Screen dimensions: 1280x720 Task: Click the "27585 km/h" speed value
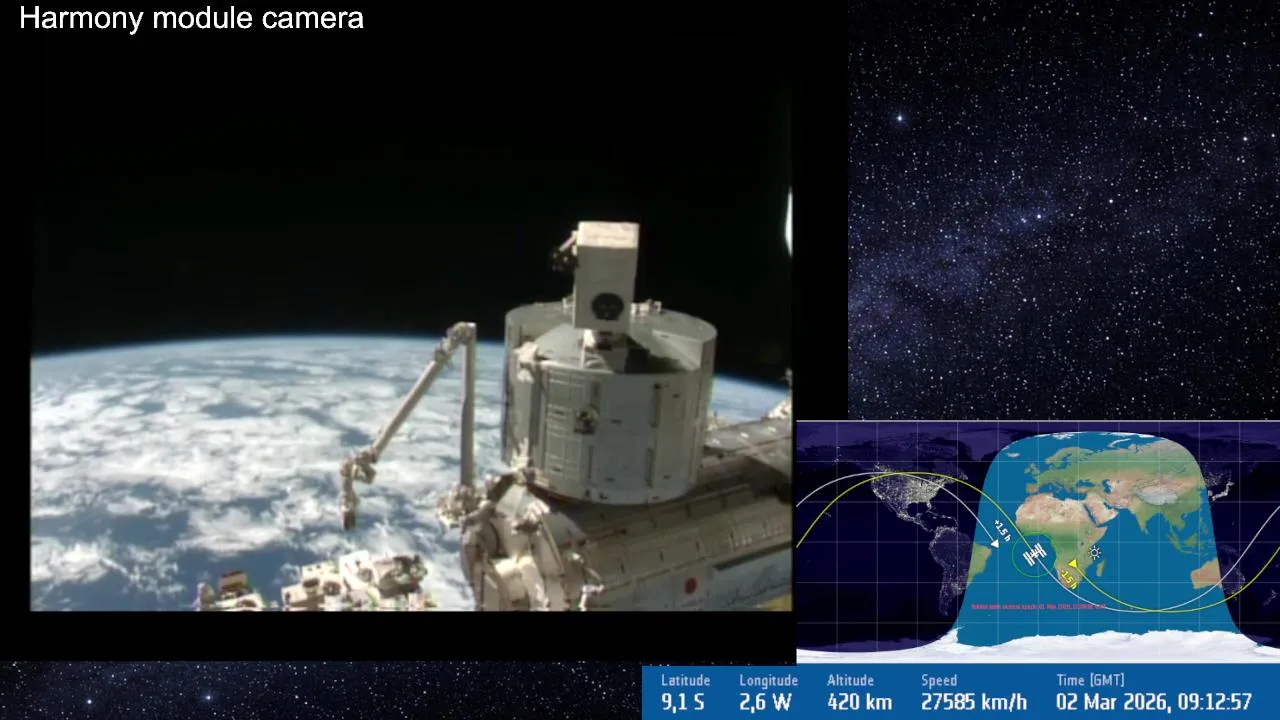[x=974, y=702]
